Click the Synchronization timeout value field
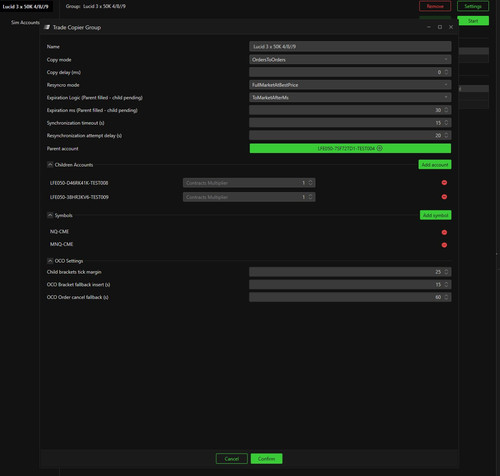 tap(350, 123)
